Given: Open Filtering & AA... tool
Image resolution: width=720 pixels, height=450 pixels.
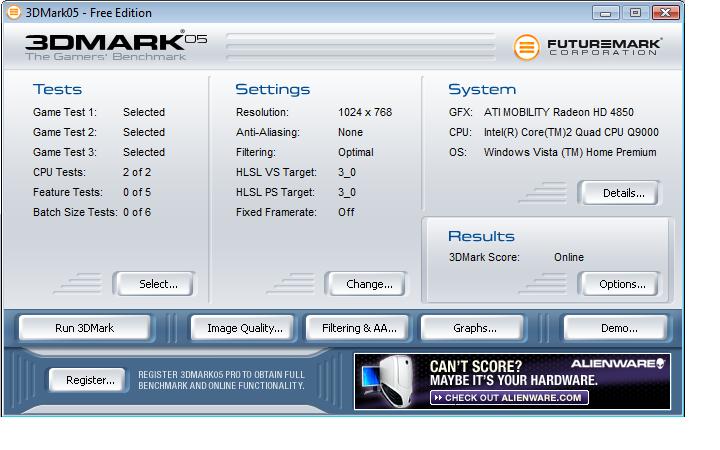Looking at the screenshot, I should tap(357, 328).
